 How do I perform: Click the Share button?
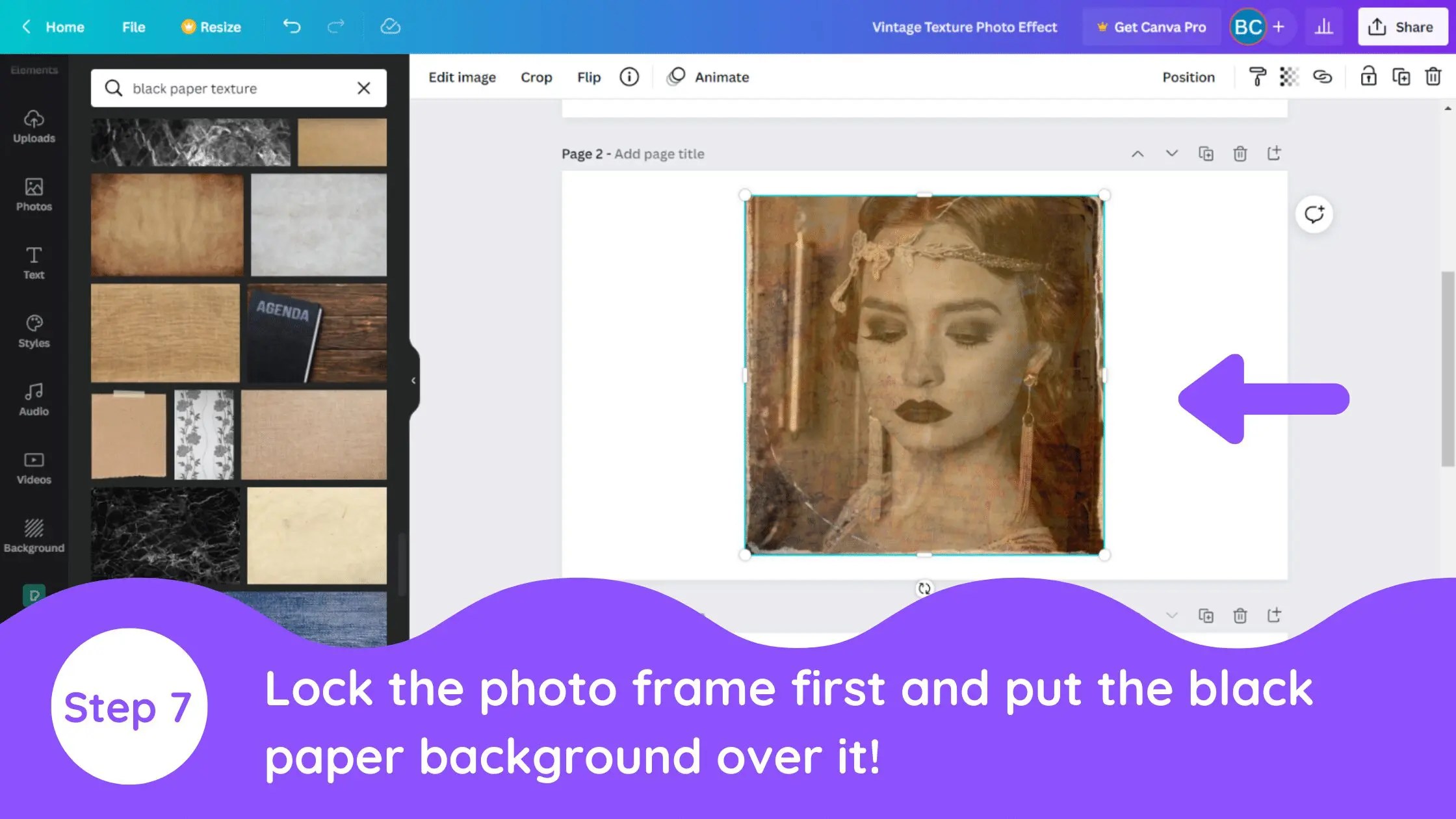click(x=1402, y=27)
